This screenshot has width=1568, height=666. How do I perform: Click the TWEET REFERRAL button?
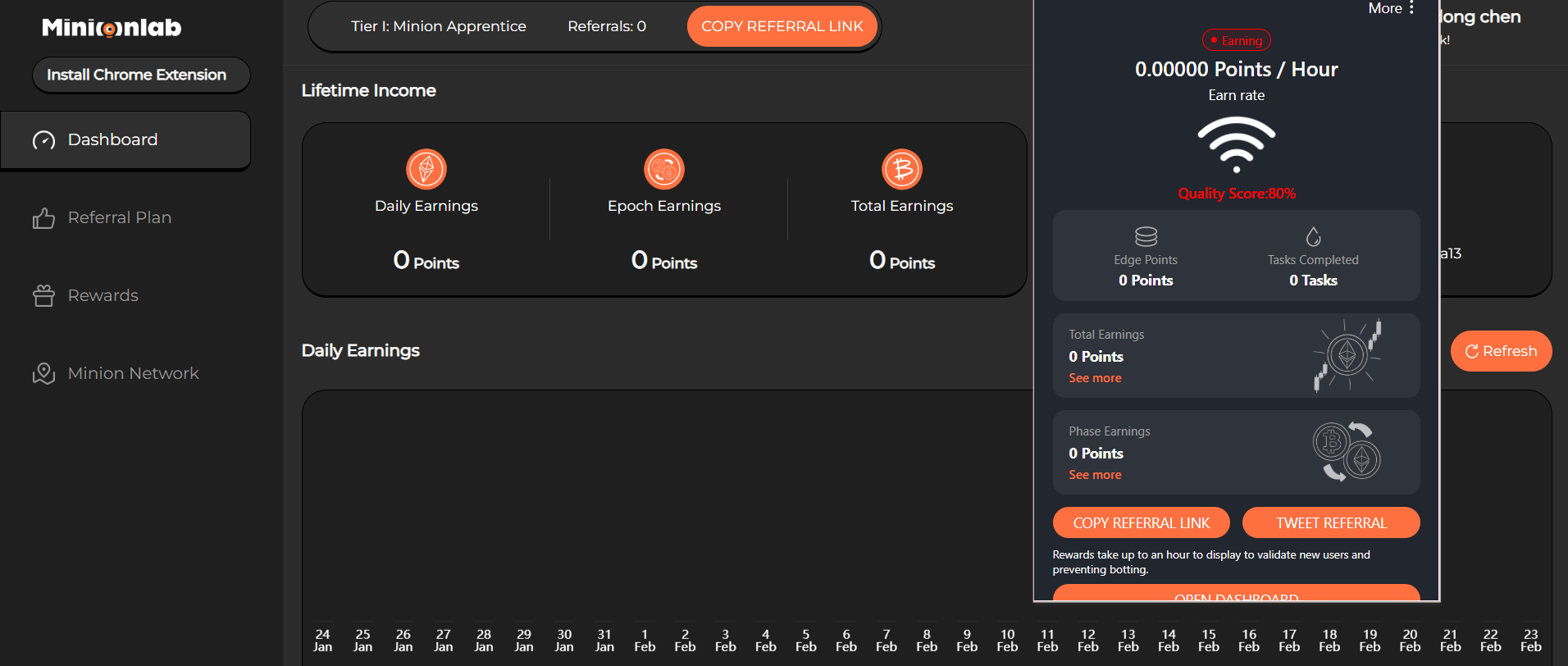1331,522
